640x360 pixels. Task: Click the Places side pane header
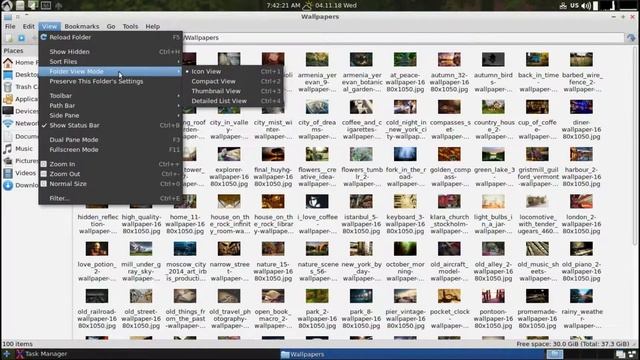pos(13,51)
